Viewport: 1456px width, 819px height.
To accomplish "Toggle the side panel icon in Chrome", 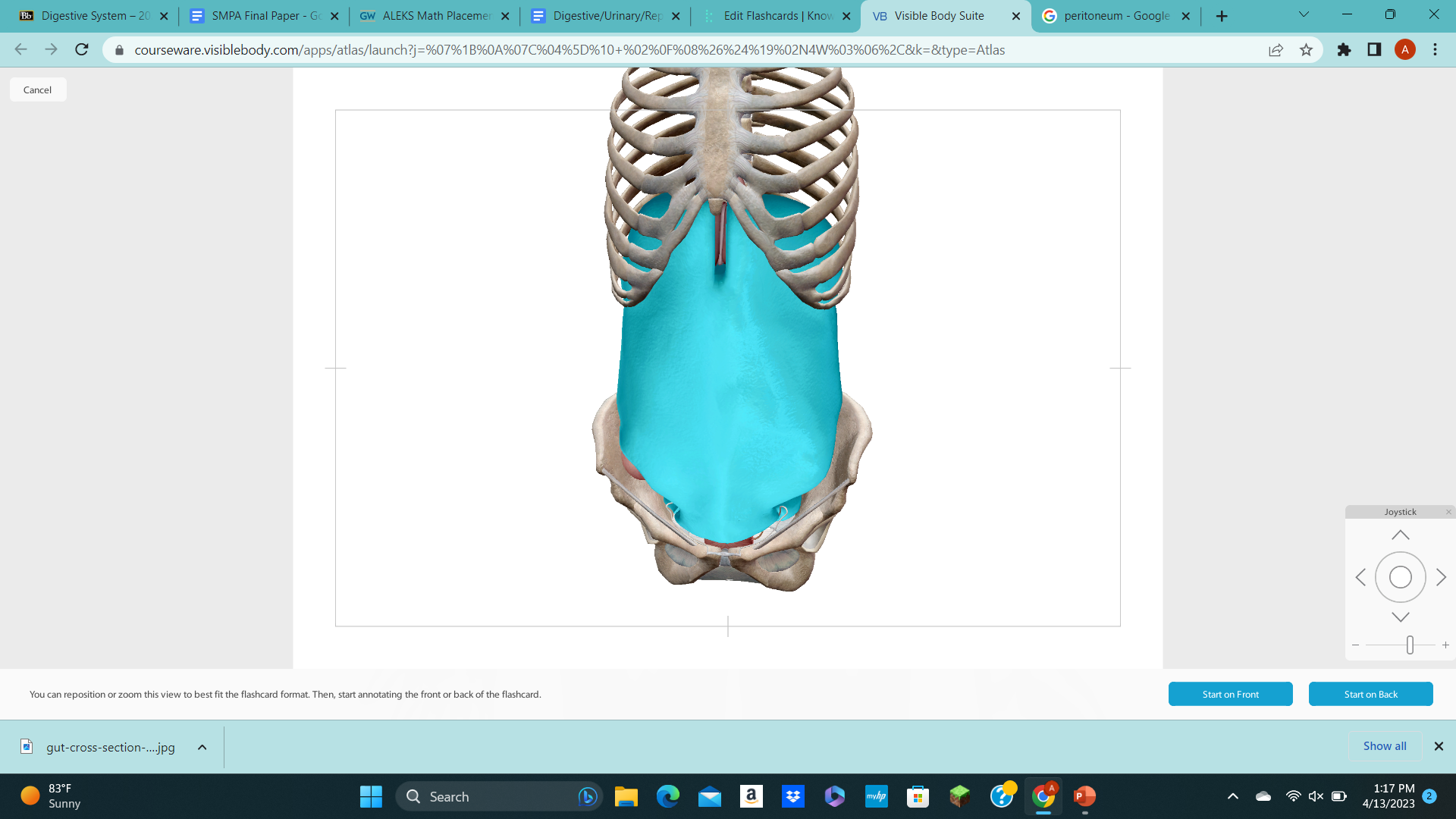I will (1374, 50).
